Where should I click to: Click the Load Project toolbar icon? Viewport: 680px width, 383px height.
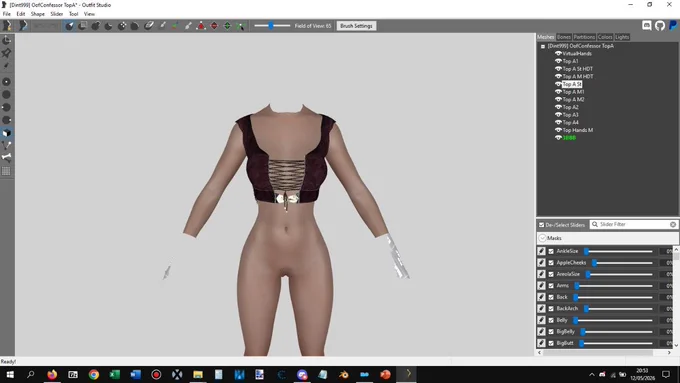point(23,26)
